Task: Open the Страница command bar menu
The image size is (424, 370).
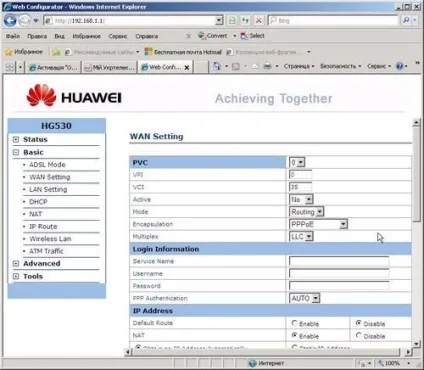Action: (299, 66)
